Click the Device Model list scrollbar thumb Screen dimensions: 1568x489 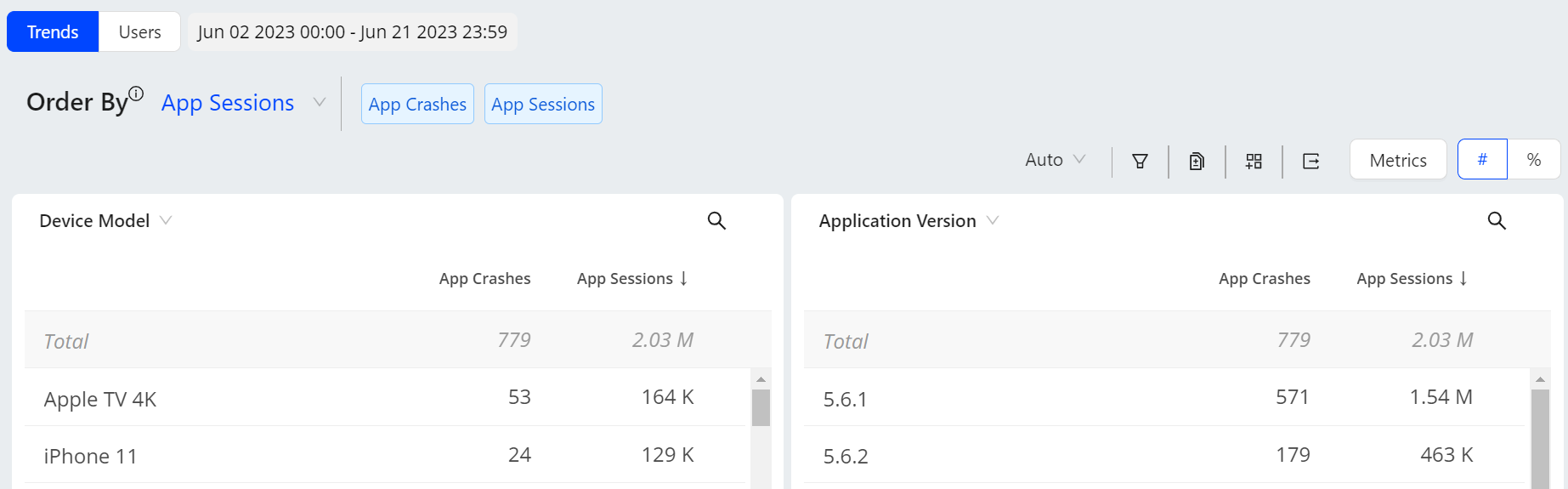[x=761, y=407]
